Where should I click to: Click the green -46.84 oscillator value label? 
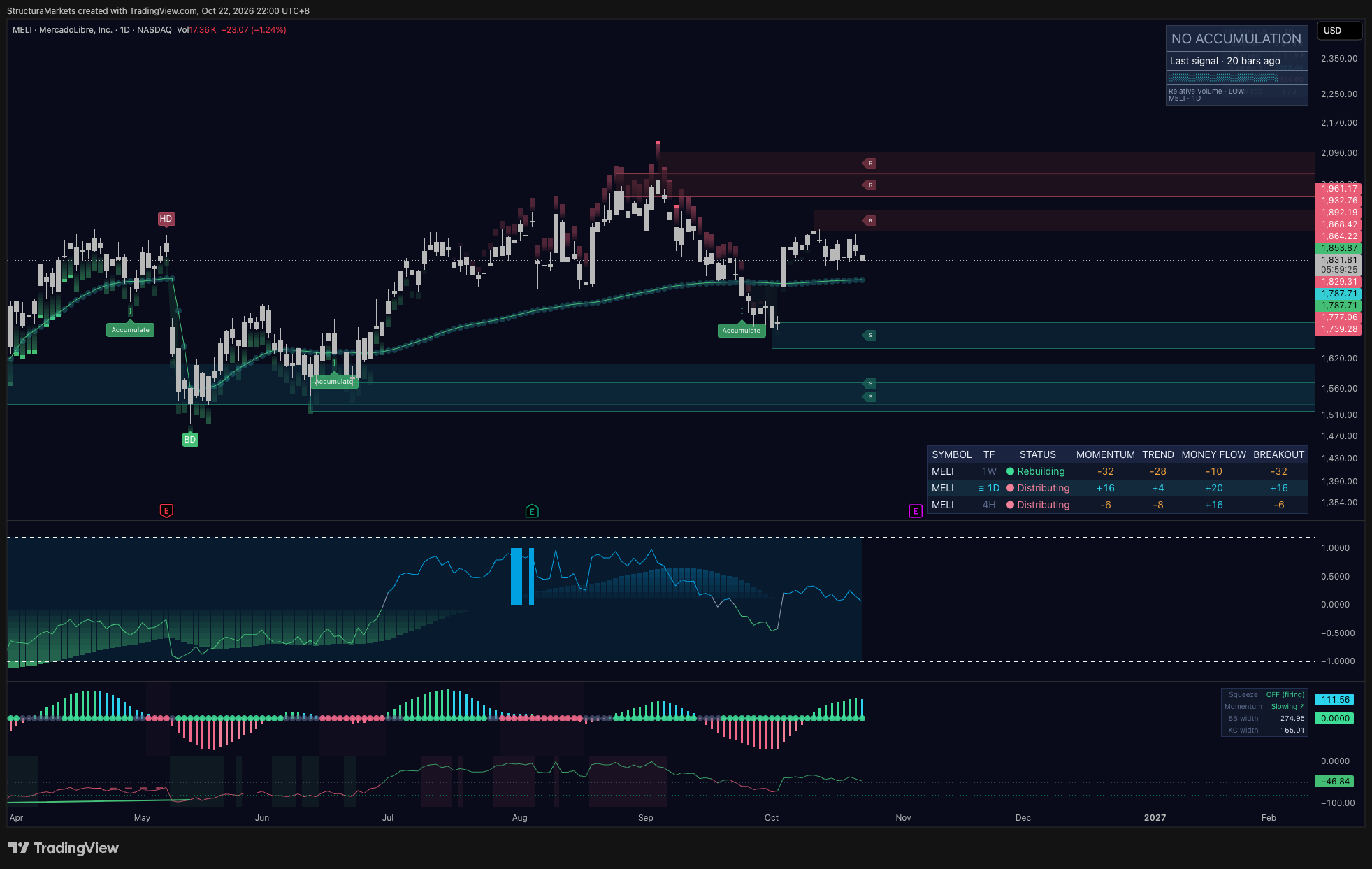click(1334, 782)
